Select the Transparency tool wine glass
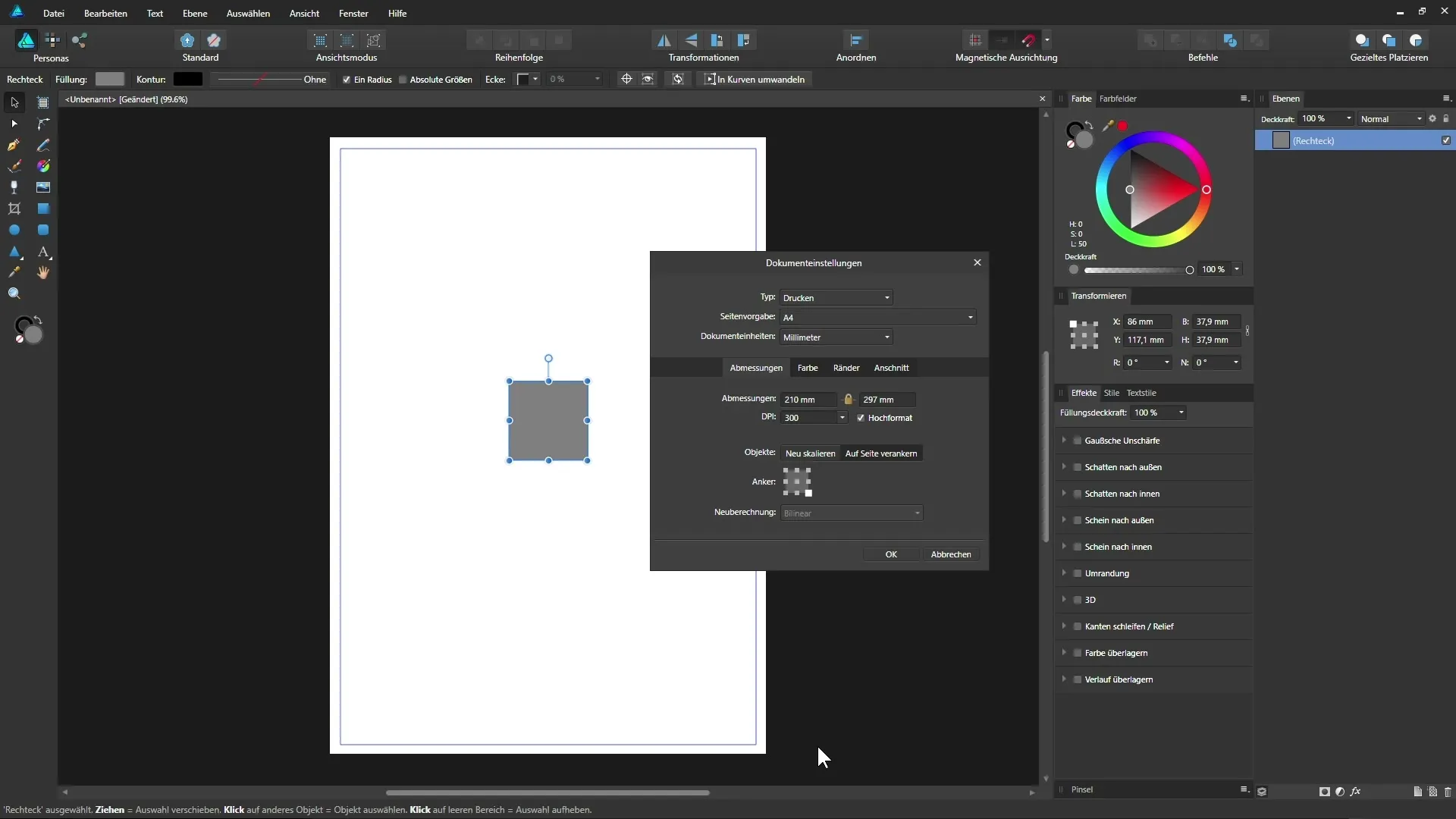Viewport: 1456px width, 819px height. 14,187
